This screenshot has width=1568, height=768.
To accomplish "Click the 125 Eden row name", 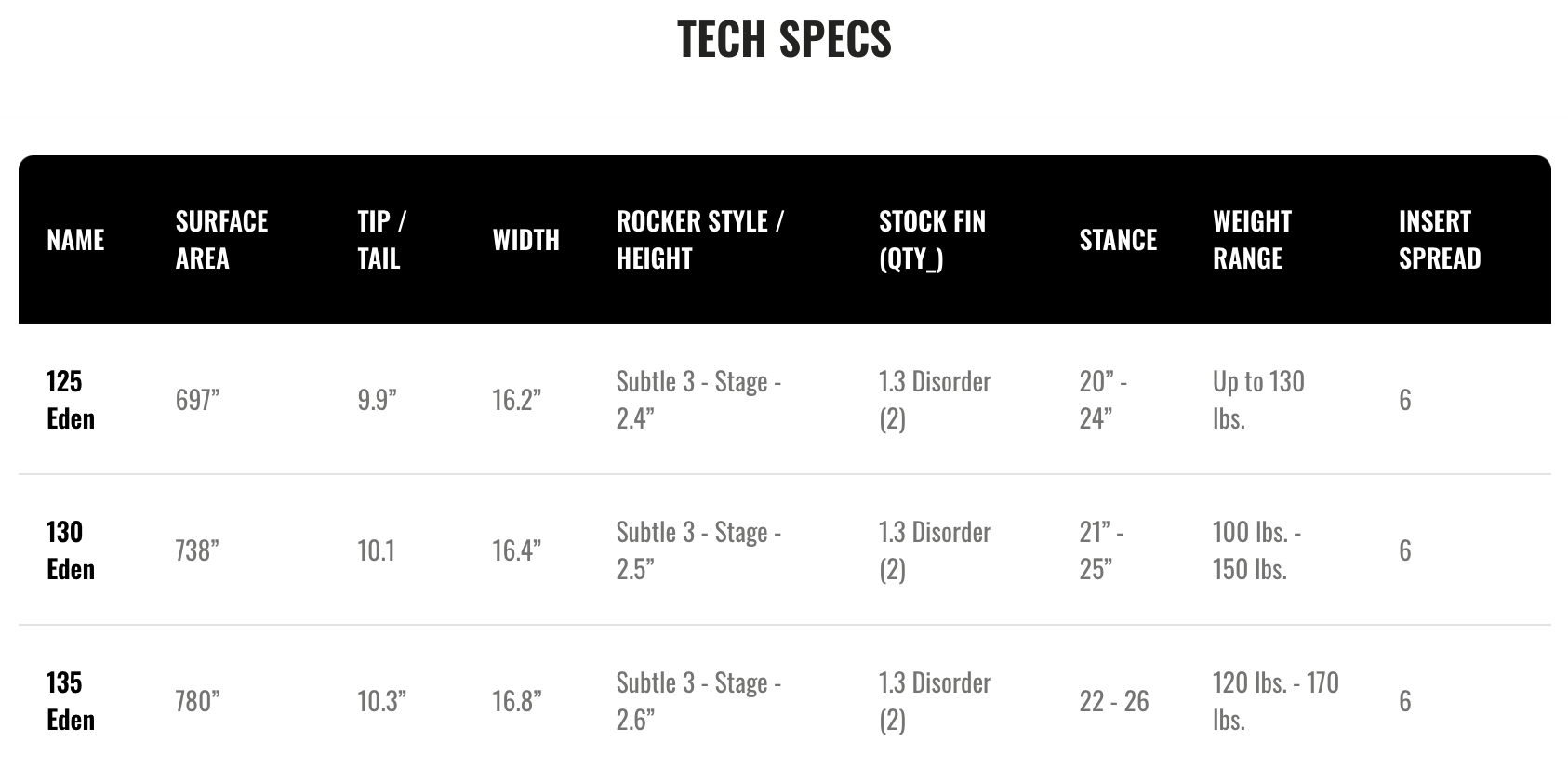I will [71, 400].
